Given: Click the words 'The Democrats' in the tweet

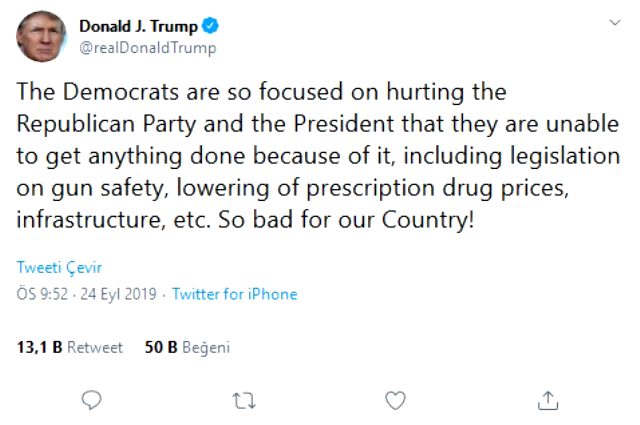Looking at the screenshot, I should (x=98, y=91).
